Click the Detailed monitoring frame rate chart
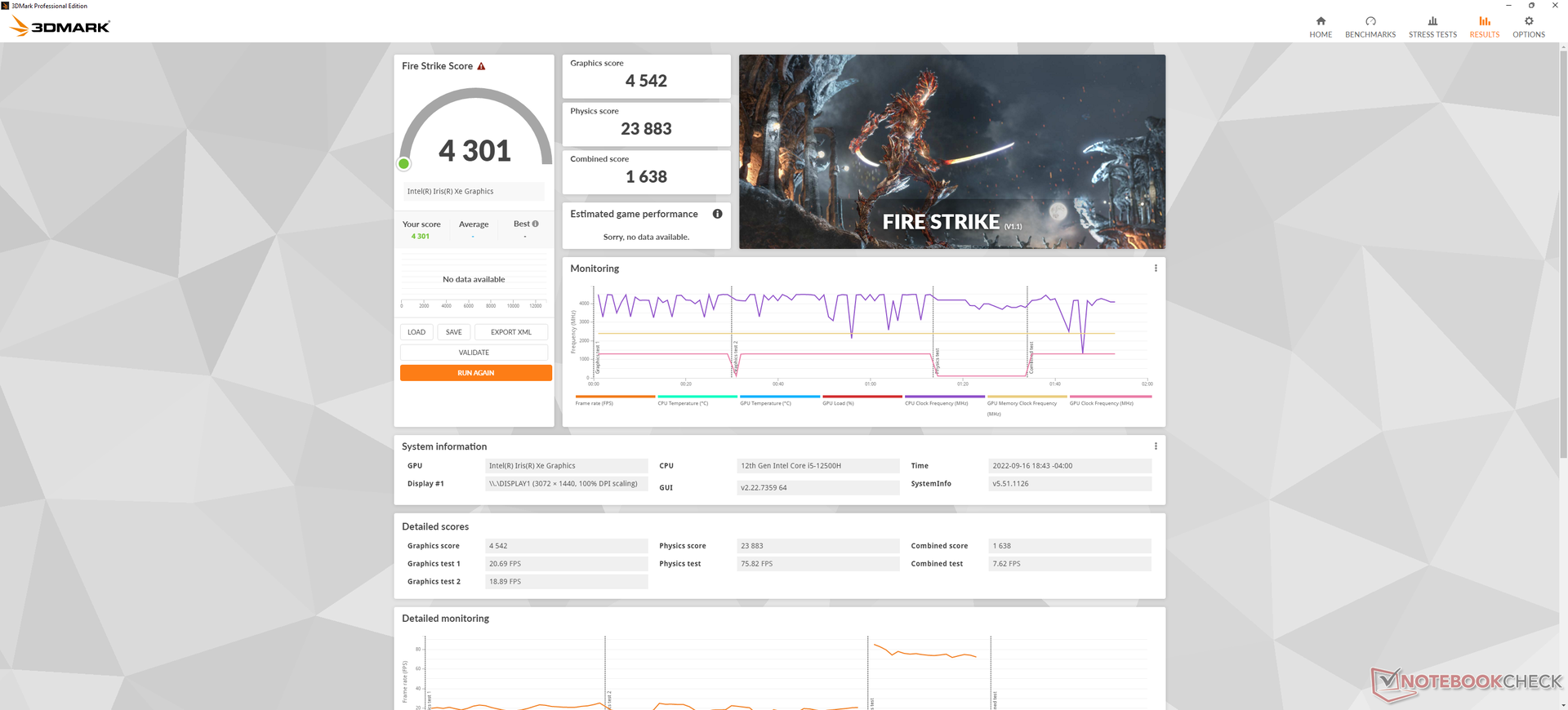The height and width of the screenshot is (710, 1568). [776, 672]
